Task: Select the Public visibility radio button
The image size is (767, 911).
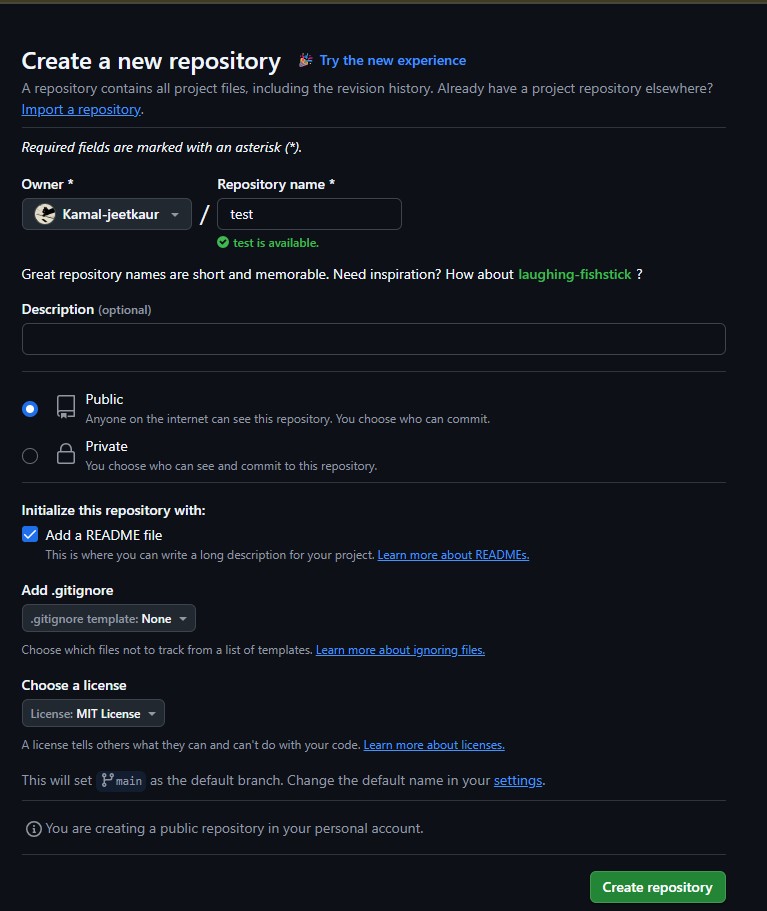Action: click(x=30, y=409)
